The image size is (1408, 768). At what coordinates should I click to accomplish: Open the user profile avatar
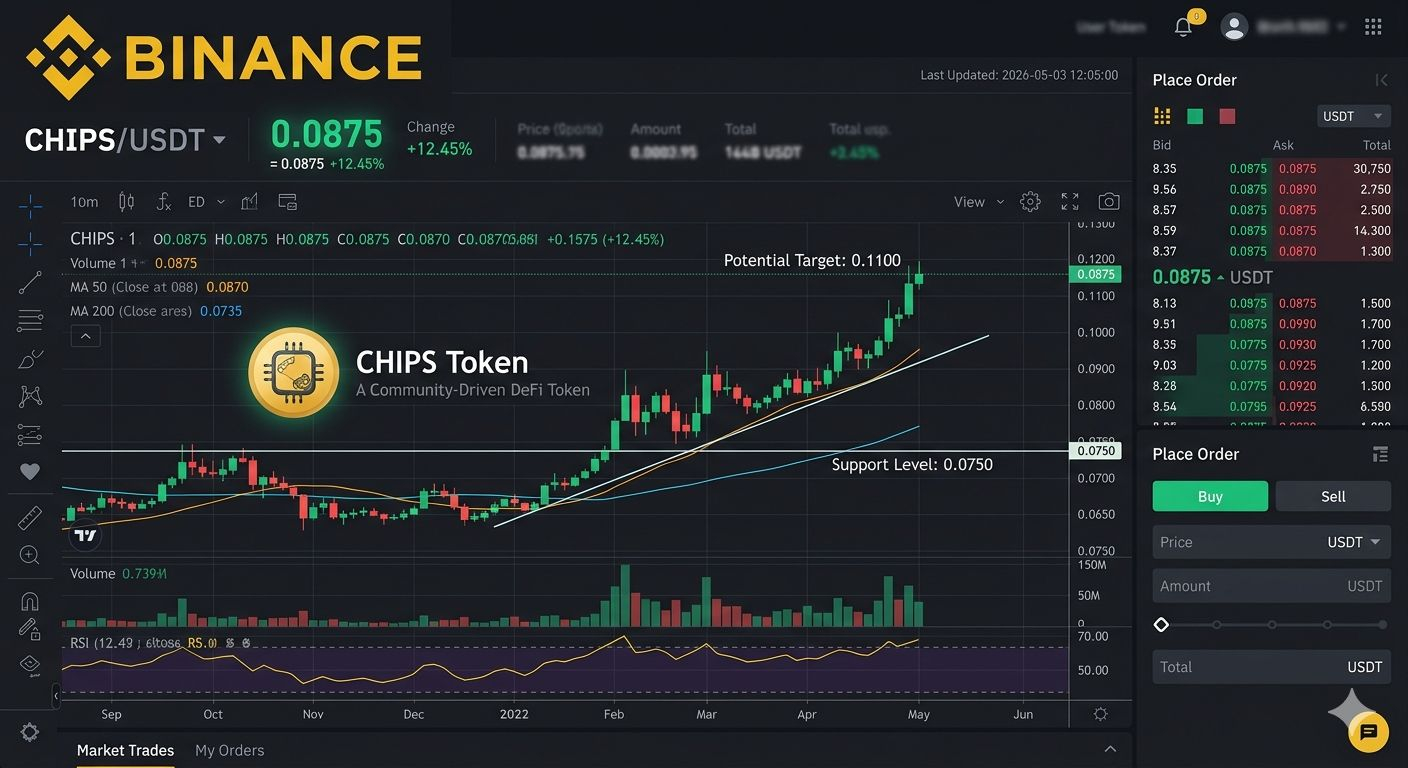[x=1235, y=27]
